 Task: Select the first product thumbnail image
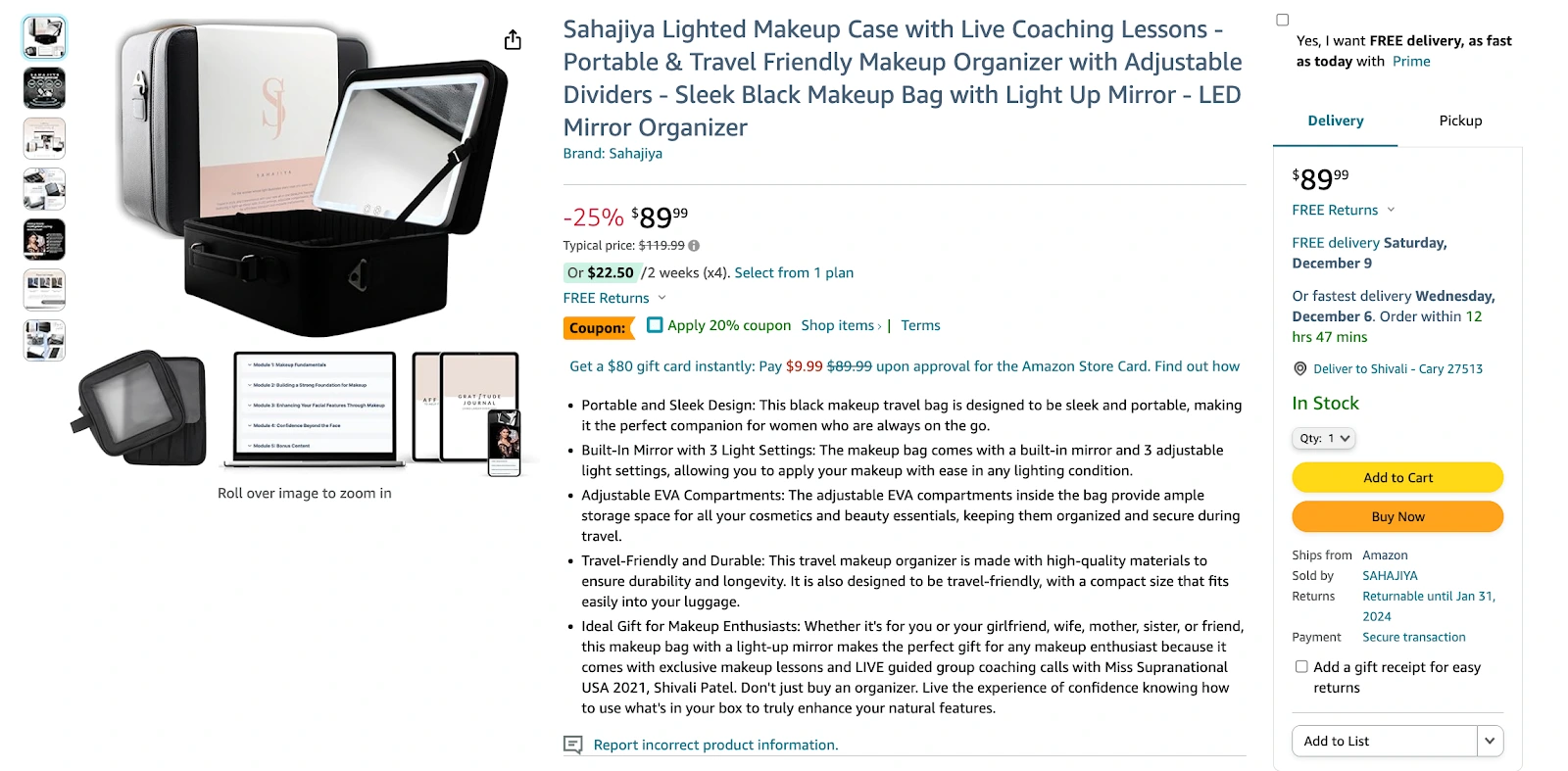coord(44,37)
